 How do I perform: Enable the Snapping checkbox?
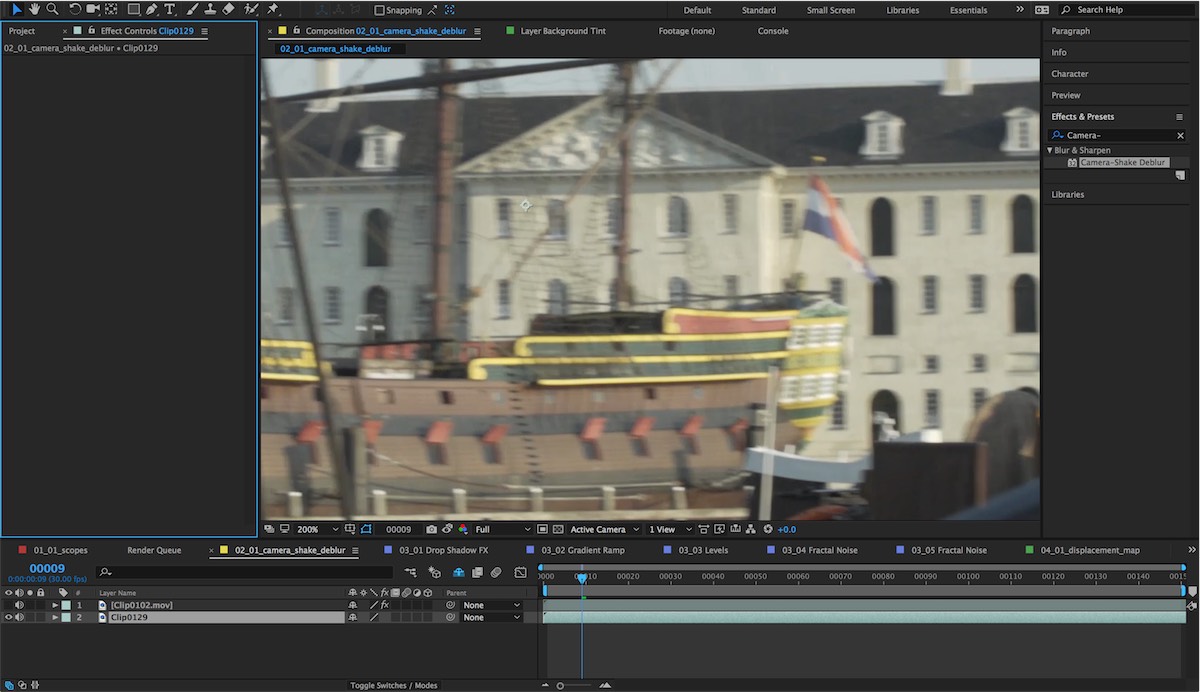pyautogui.click(x=380, y=10)
